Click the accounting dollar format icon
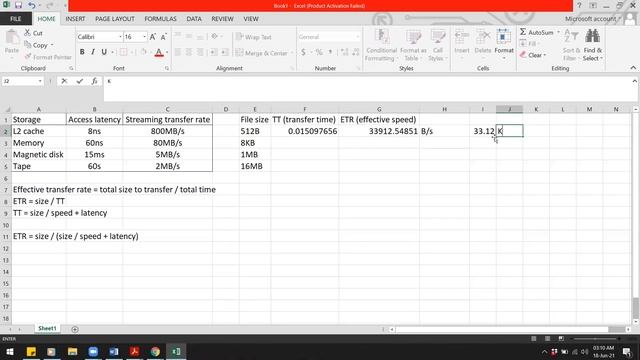Viewport: 640px width, 360px height. [303, 52]
